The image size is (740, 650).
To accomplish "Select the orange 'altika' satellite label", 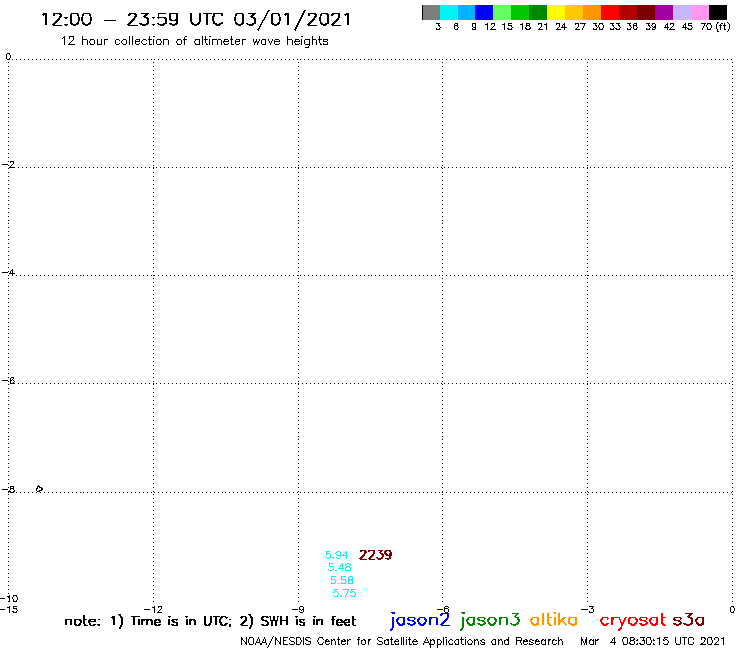I will 554,620.
